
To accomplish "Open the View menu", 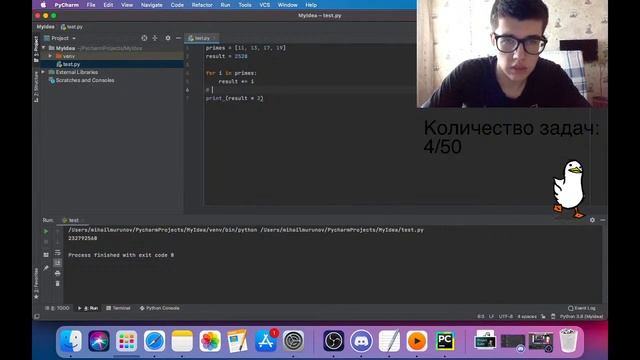I will (127, 5).
